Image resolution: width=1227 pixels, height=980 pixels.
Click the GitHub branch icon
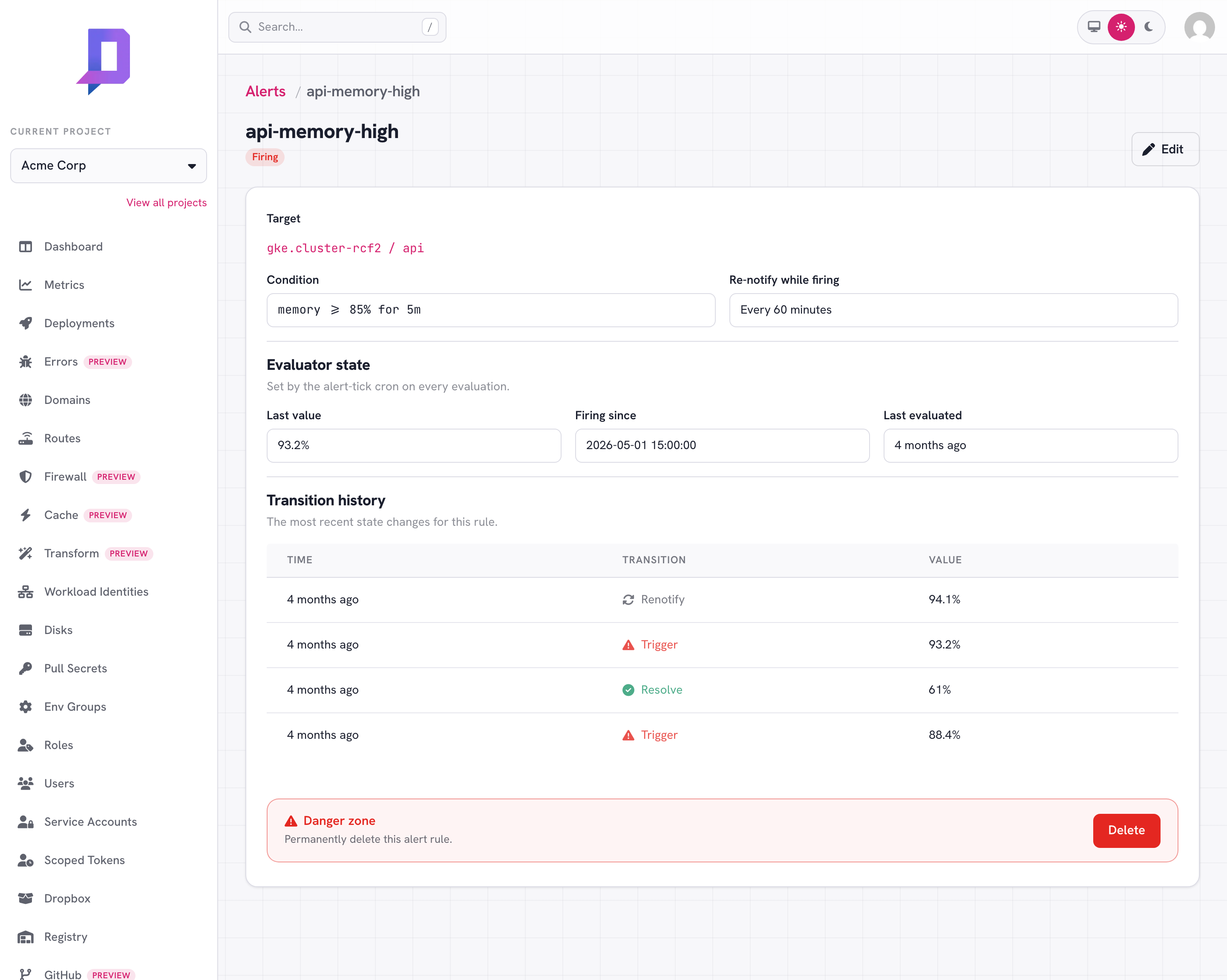click(x=26, y=974)
